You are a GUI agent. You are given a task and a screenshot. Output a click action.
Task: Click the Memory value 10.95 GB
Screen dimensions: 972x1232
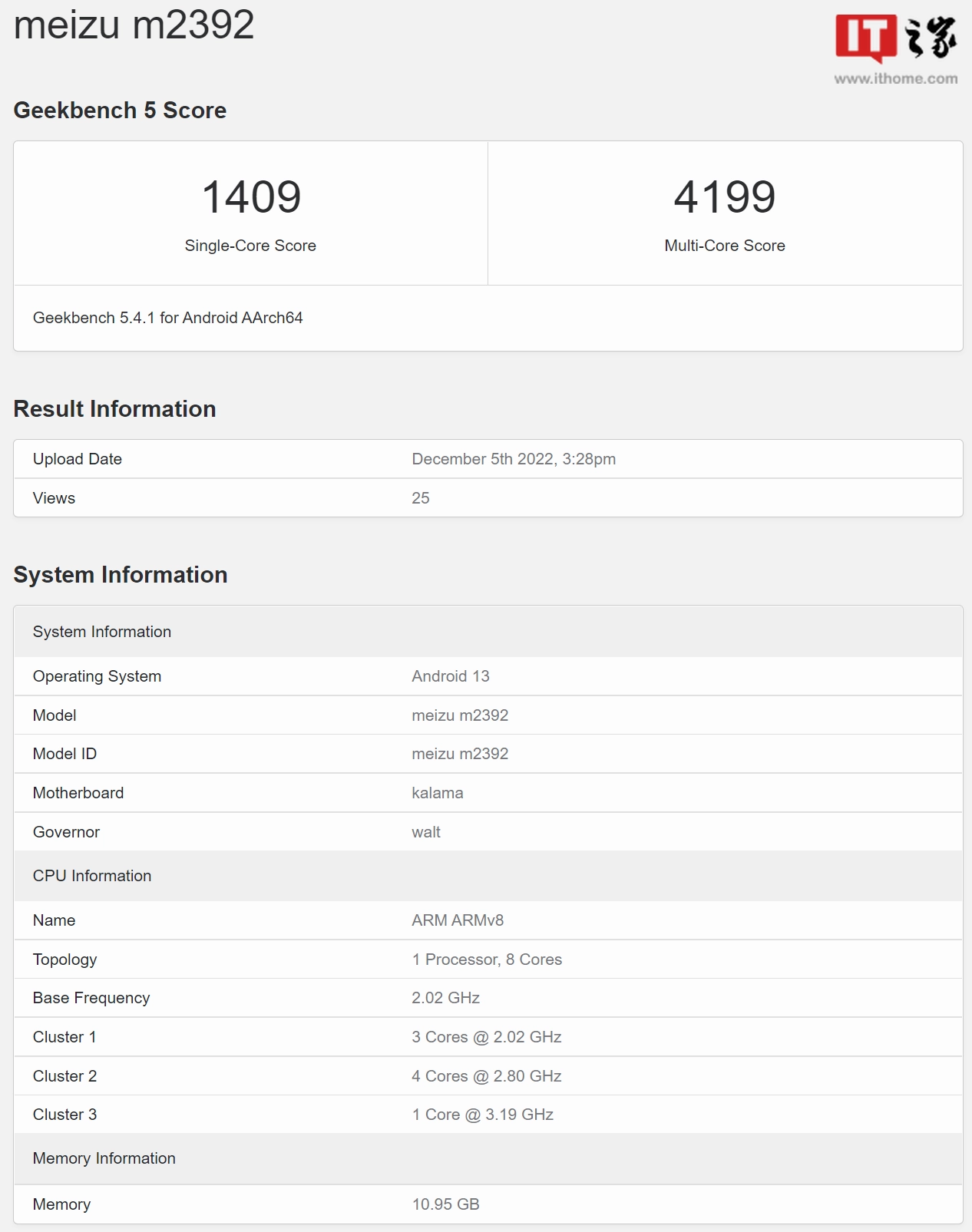(446, 1204)
